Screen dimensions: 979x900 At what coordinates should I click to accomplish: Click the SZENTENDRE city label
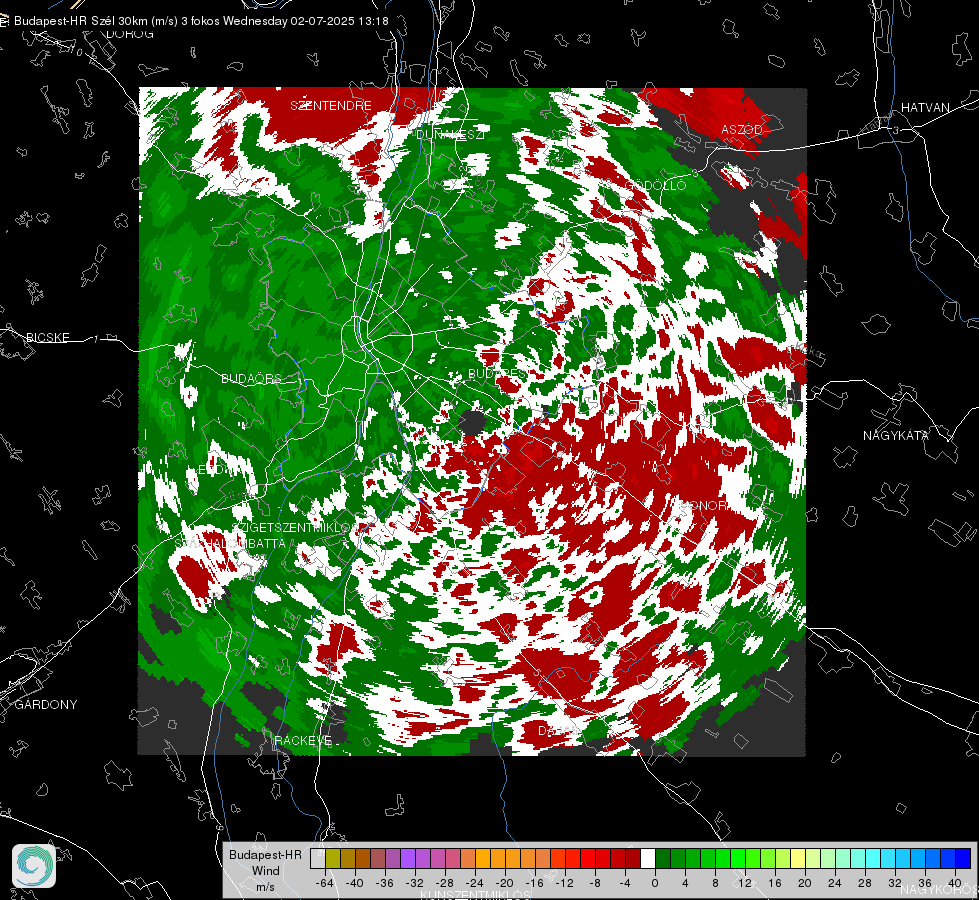pyautogui.click(x=331, y=106)
